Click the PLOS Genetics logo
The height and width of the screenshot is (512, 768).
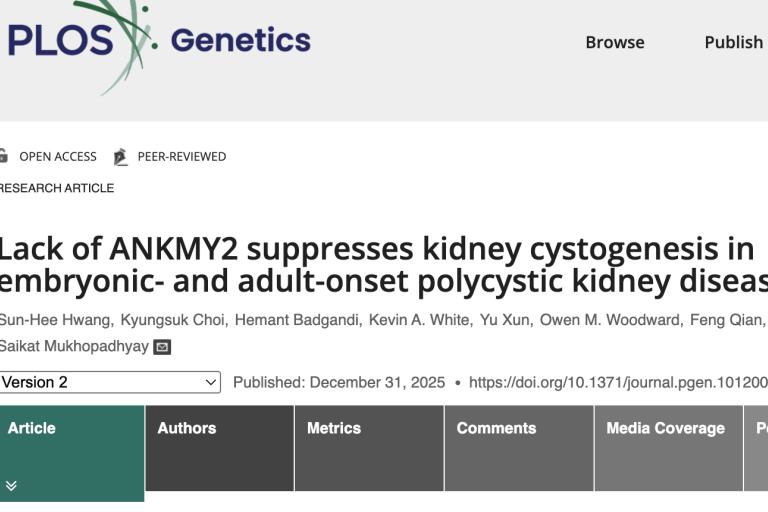[x=160, y=41]
